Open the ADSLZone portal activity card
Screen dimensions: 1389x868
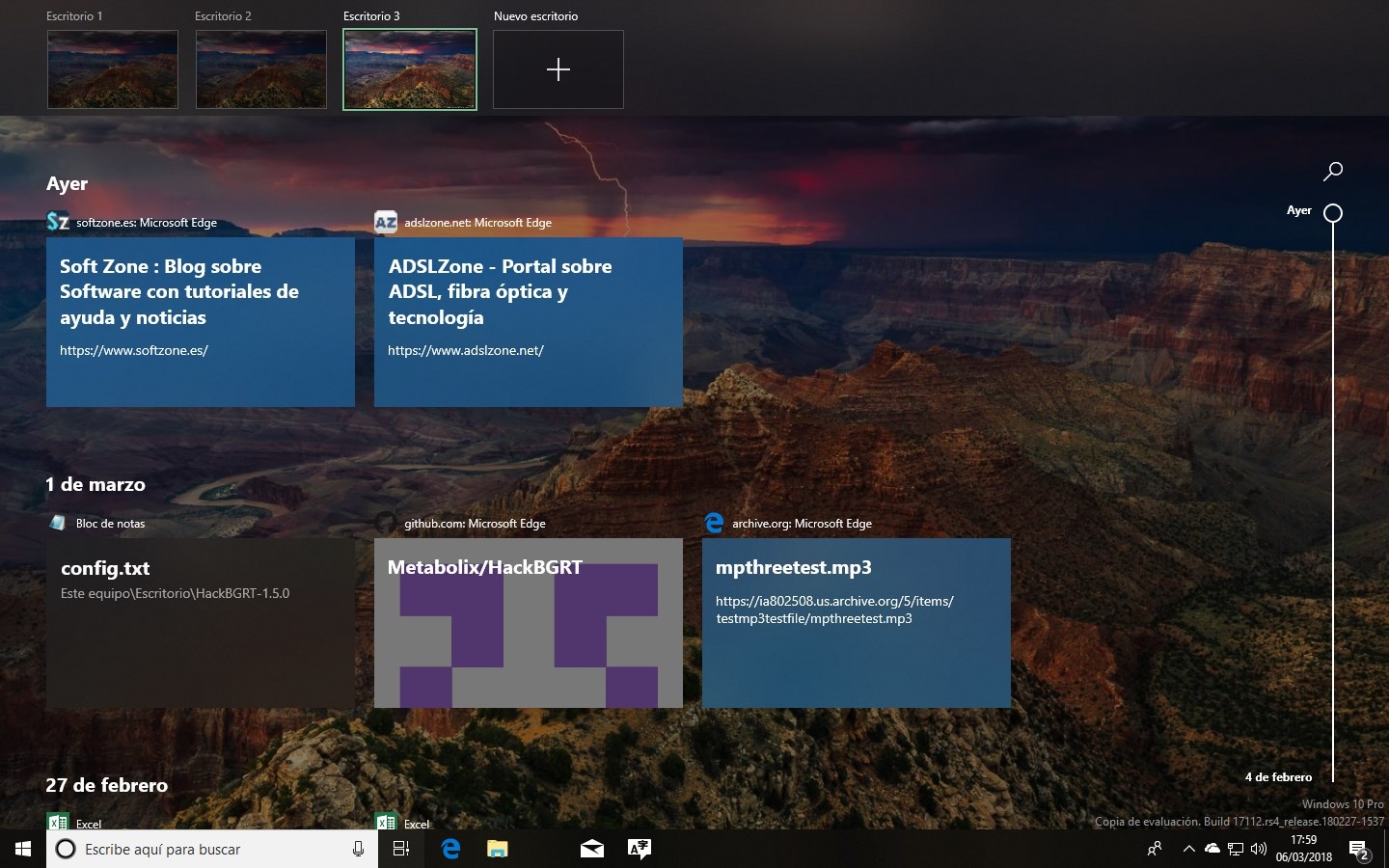[529, 322]
